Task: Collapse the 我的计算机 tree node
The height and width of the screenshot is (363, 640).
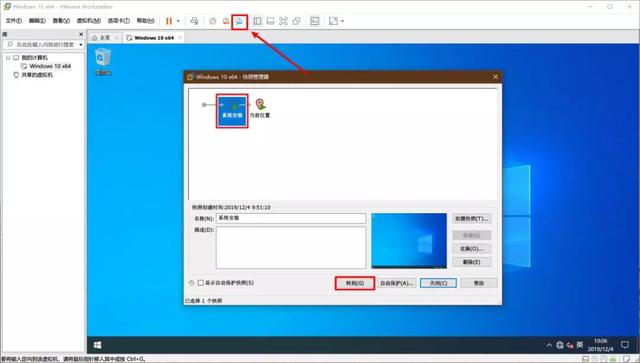Action: 8,58
